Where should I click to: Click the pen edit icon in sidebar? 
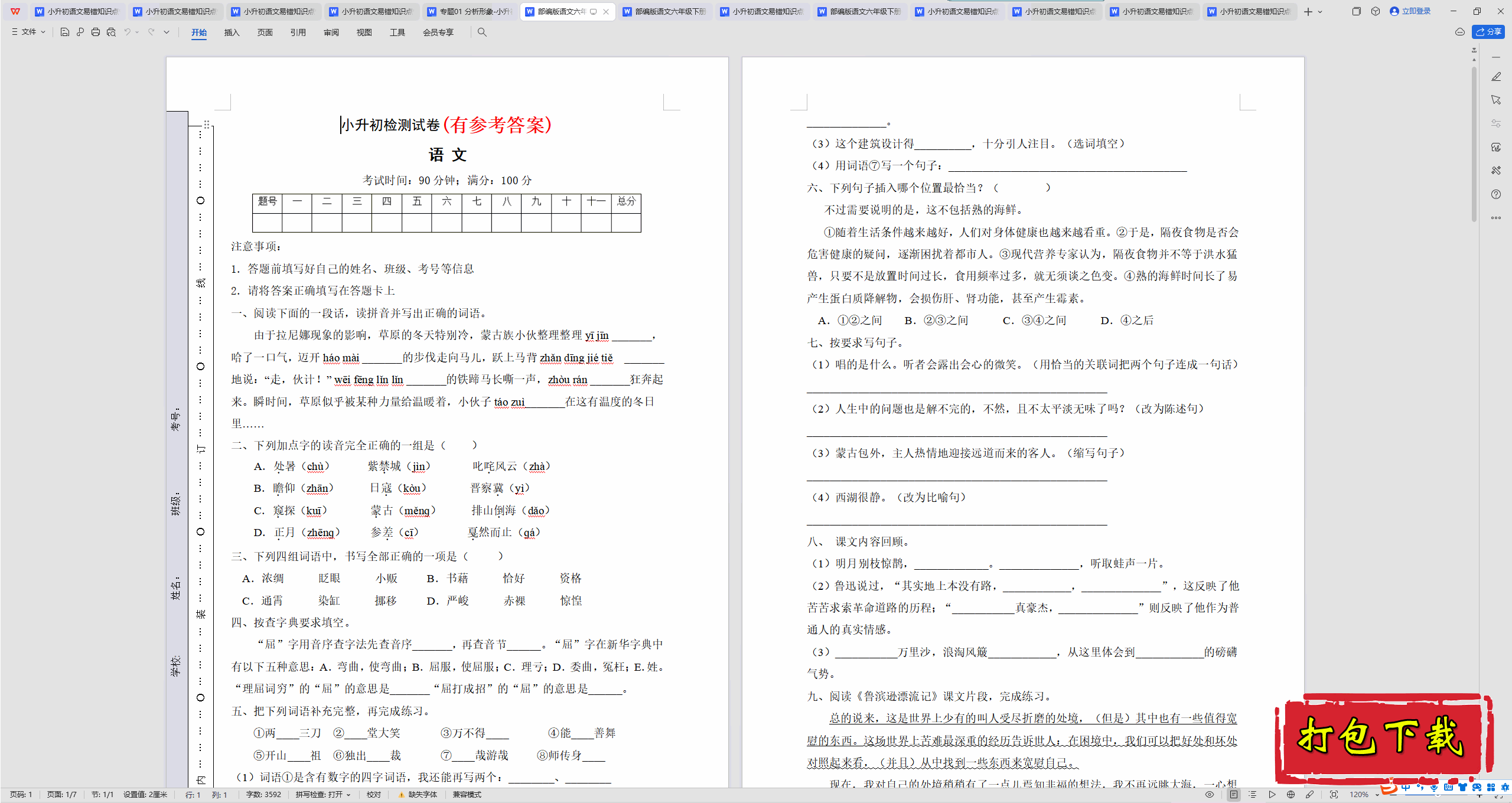(1496, 77)
